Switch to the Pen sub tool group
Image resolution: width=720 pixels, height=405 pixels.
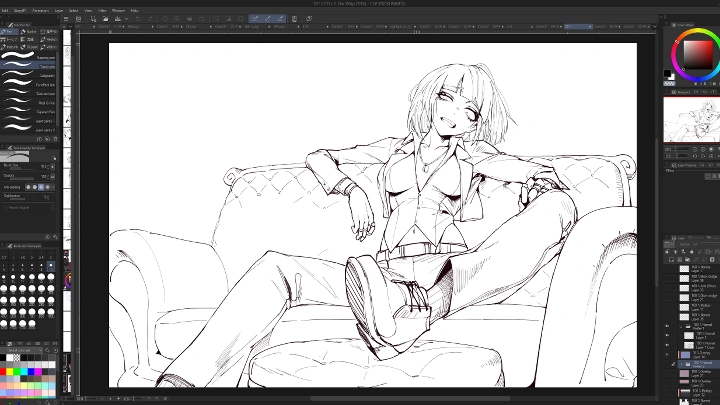[11, 31]
